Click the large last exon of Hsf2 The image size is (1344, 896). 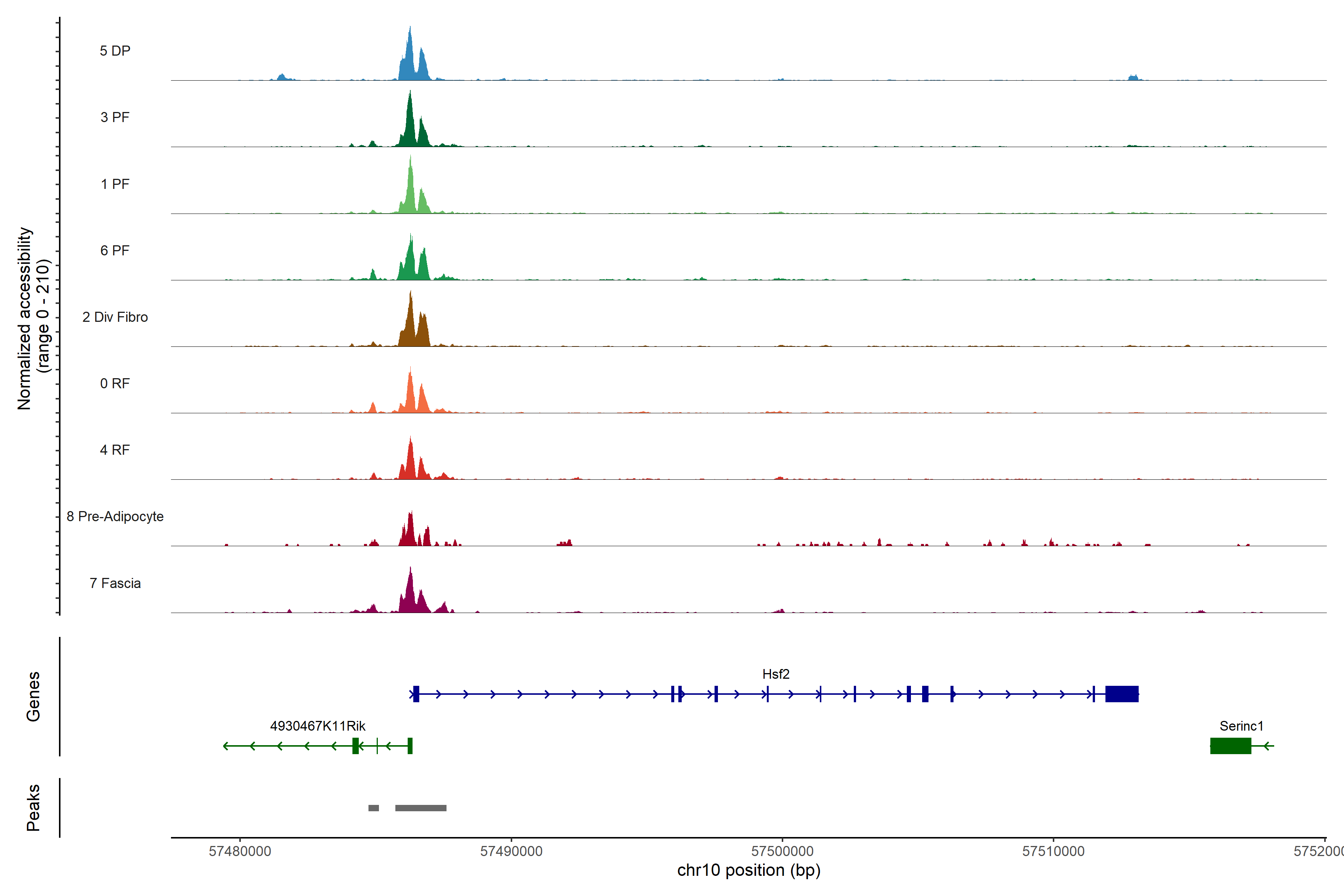coord(1122,694)
